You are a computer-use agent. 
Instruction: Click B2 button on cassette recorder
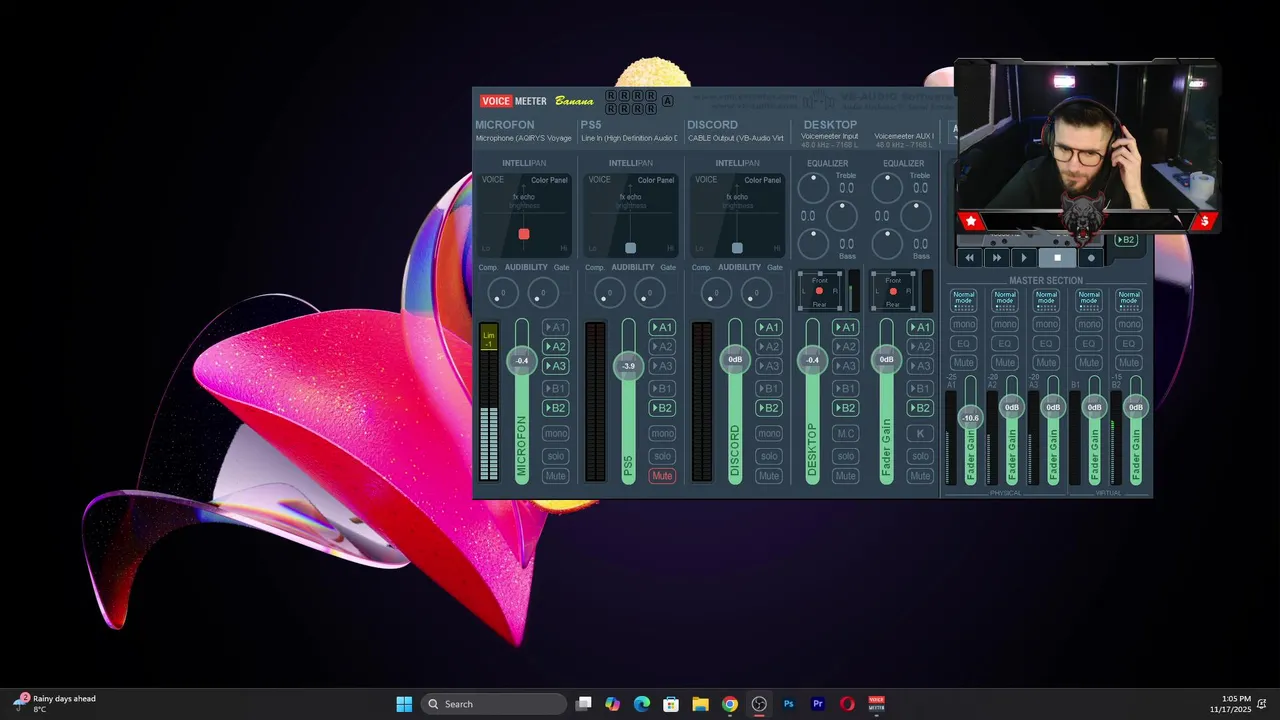[x=1126, y=240]
